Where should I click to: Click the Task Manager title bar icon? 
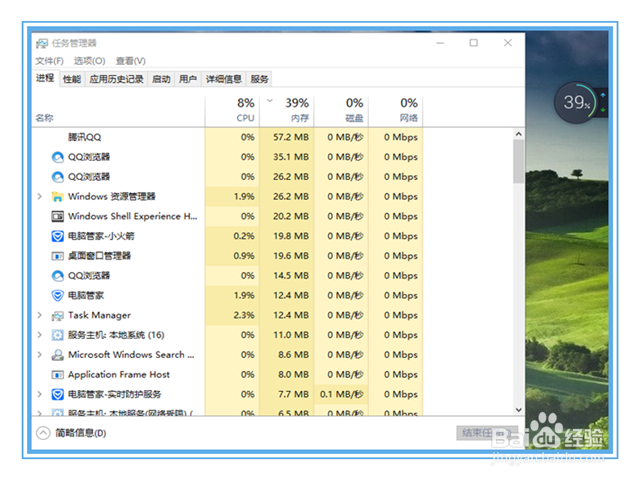point(42,43)
